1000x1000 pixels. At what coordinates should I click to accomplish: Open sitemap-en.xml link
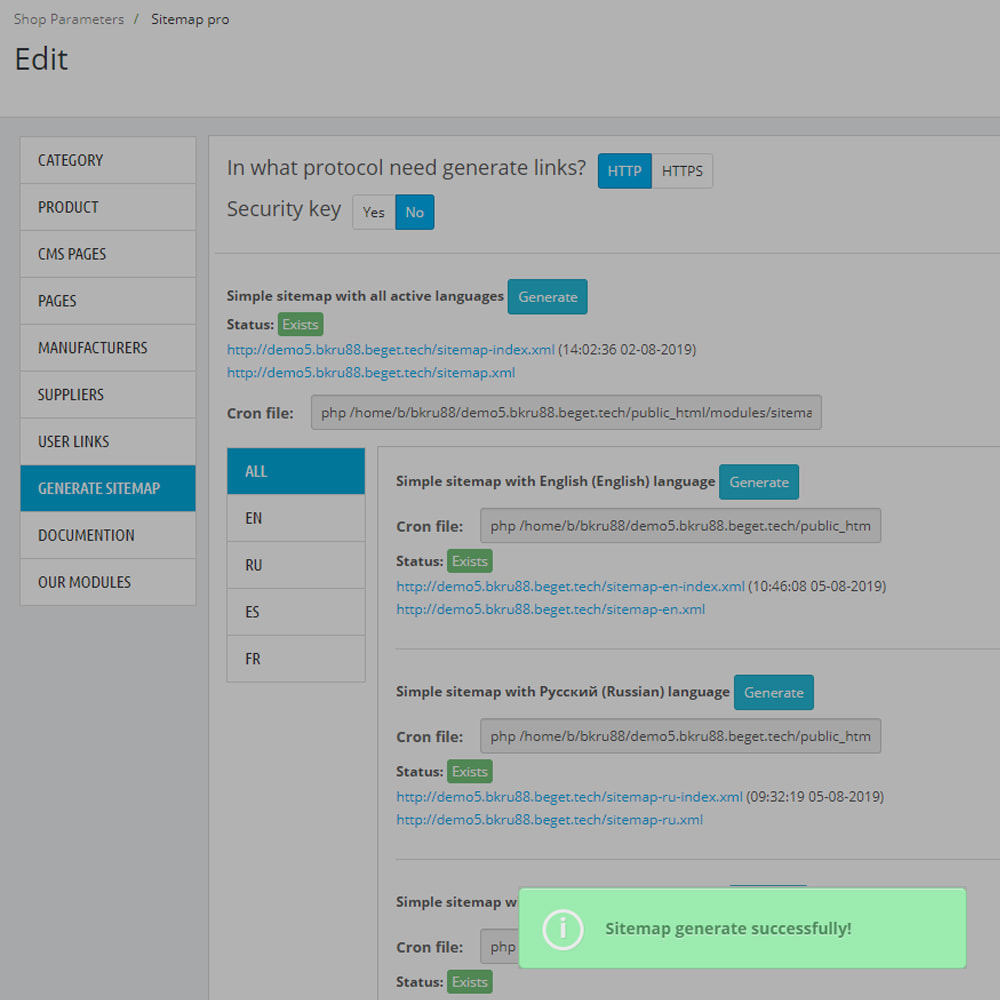pos(550,609)
